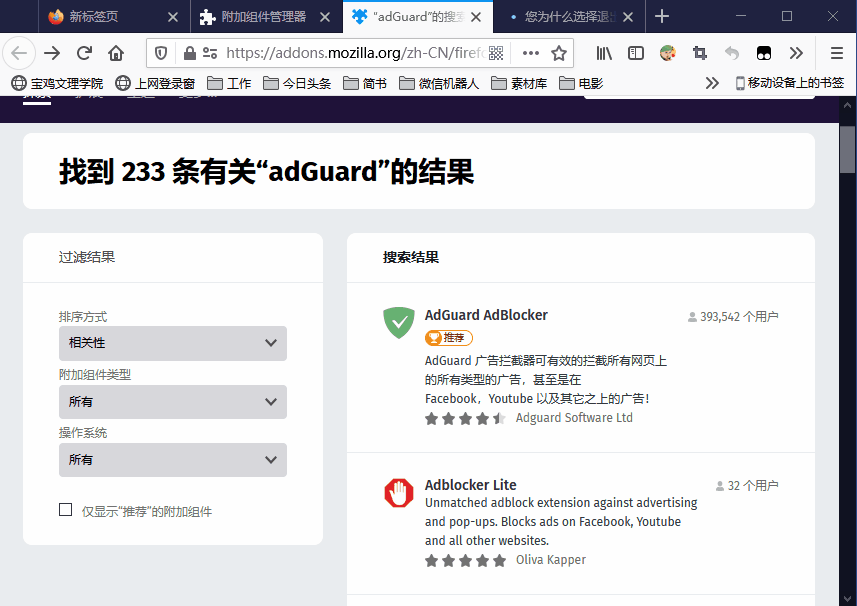Show more toolbar tools overflow

796,53
